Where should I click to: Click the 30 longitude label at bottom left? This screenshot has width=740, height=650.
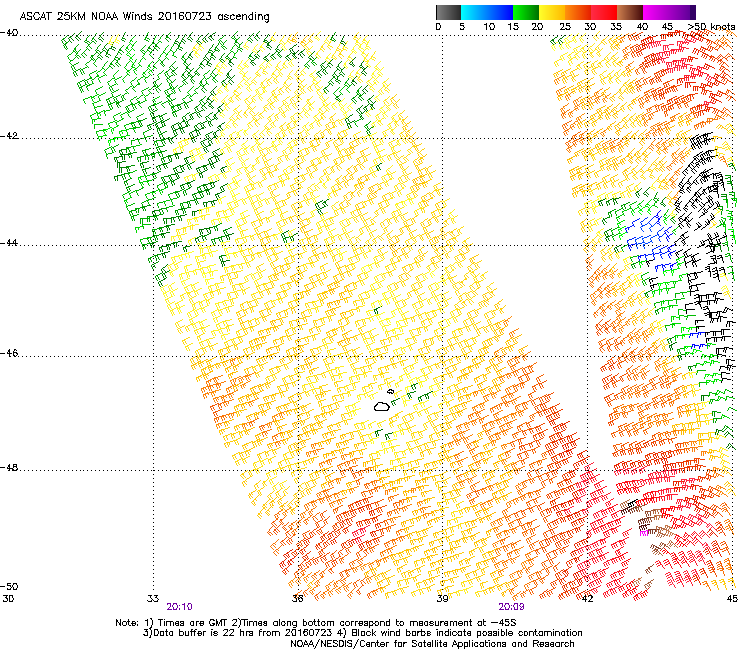click(x=8, y=599)
